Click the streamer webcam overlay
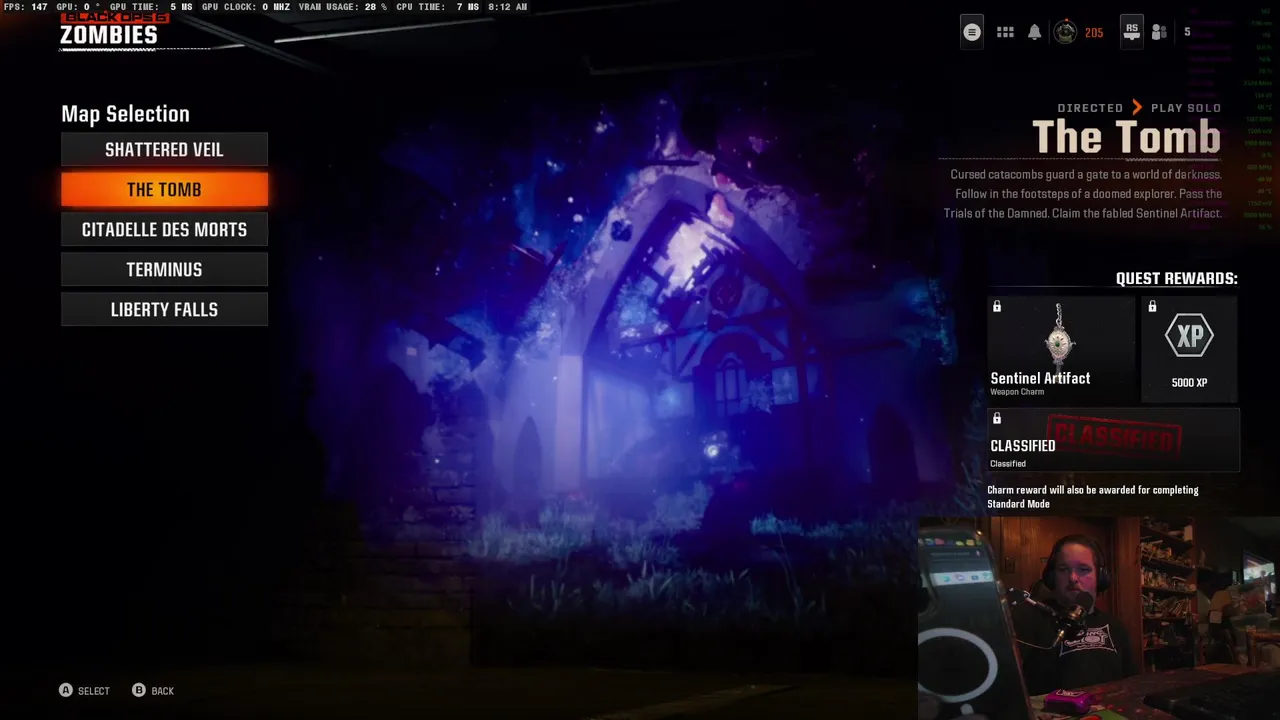This screenshot has width=1280, height=720. [x=1099, y=618]
